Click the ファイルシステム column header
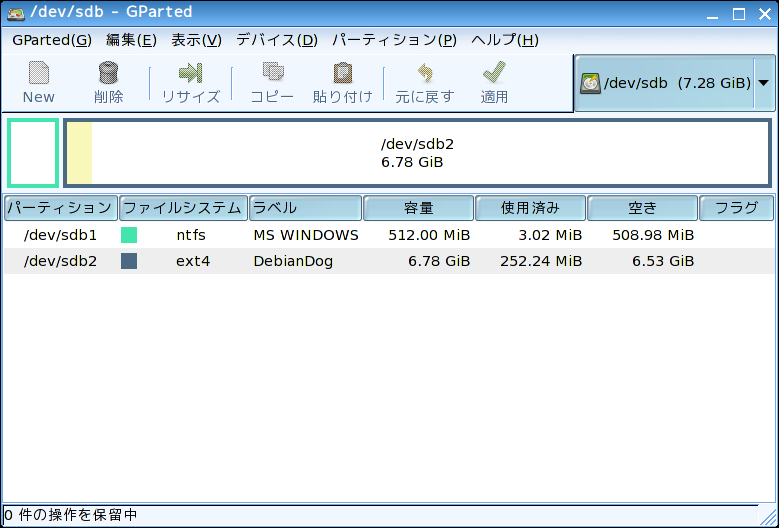 pyautogui.click(x=183, y=208)
